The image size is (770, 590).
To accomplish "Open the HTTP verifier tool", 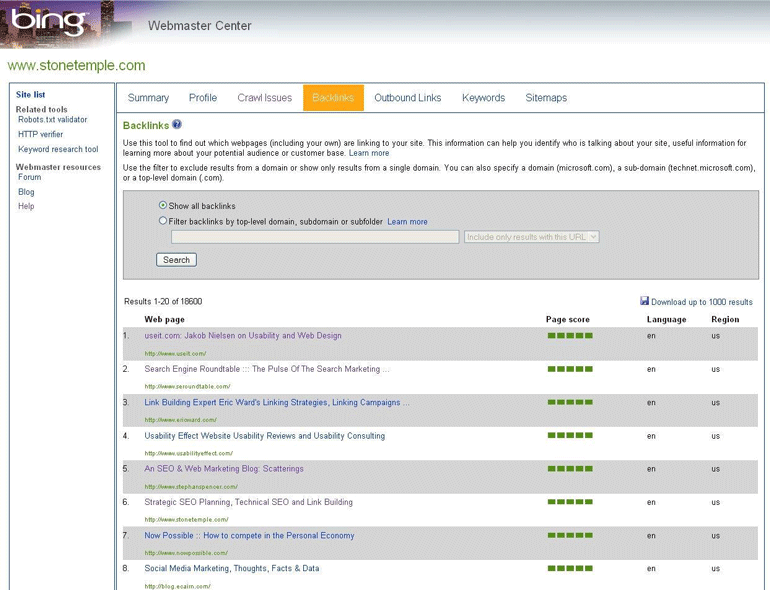I will (41, 134).
